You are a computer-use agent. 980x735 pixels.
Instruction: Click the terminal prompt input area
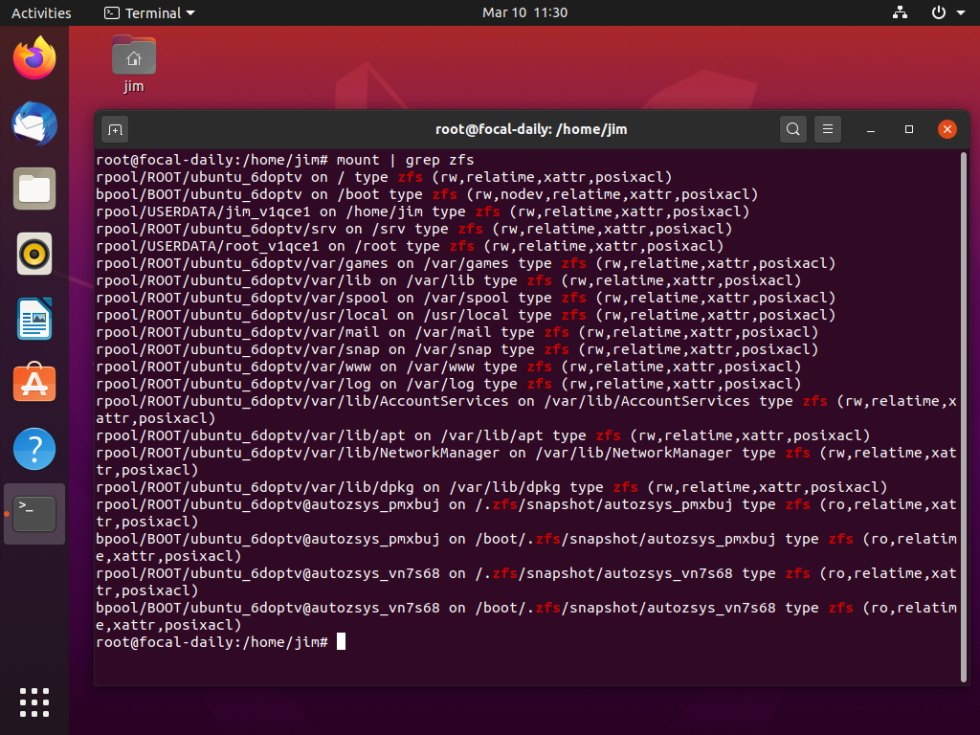[341, 641]
